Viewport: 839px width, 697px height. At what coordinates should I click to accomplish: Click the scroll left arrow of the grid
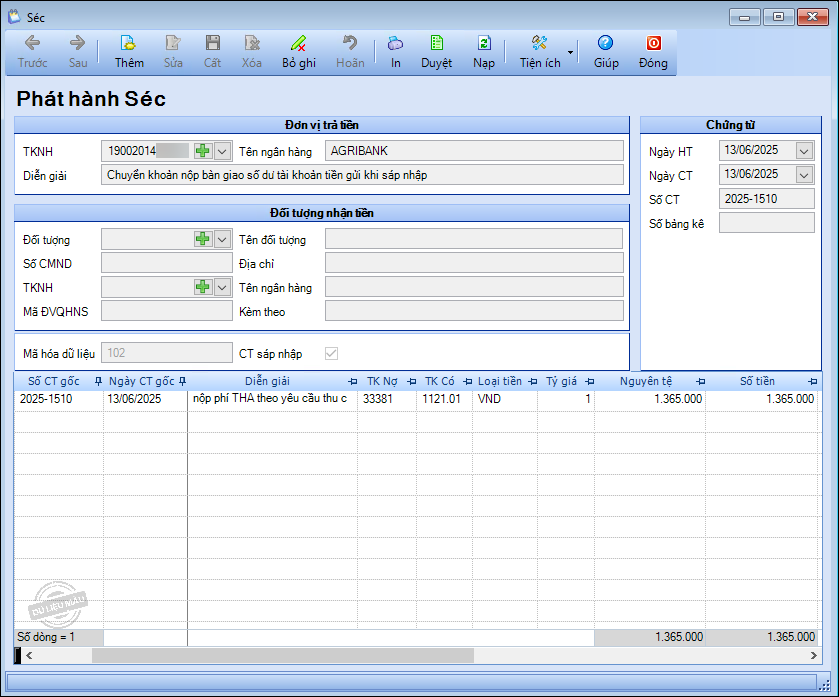coord(29,655)
